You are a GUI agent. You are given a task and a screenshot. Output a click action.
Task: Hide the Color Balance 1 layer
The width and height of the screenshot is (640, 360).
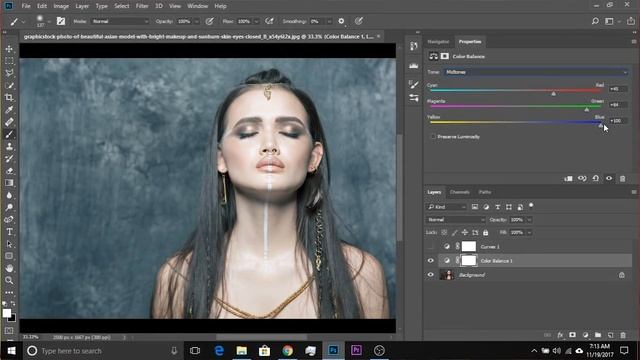(431, 260)
